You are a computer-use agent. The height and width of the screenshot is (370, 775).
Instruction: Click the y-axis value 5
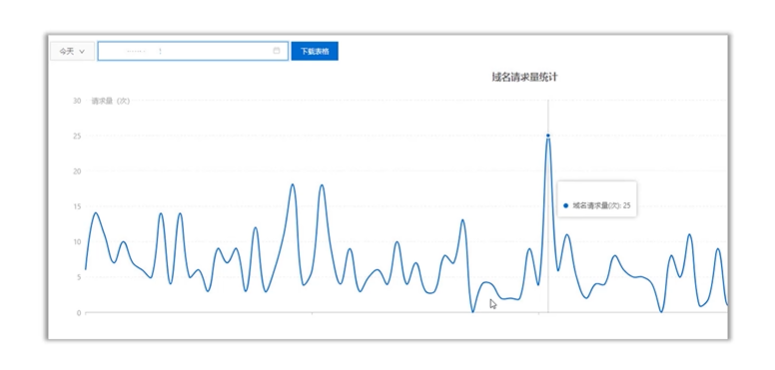79,277
